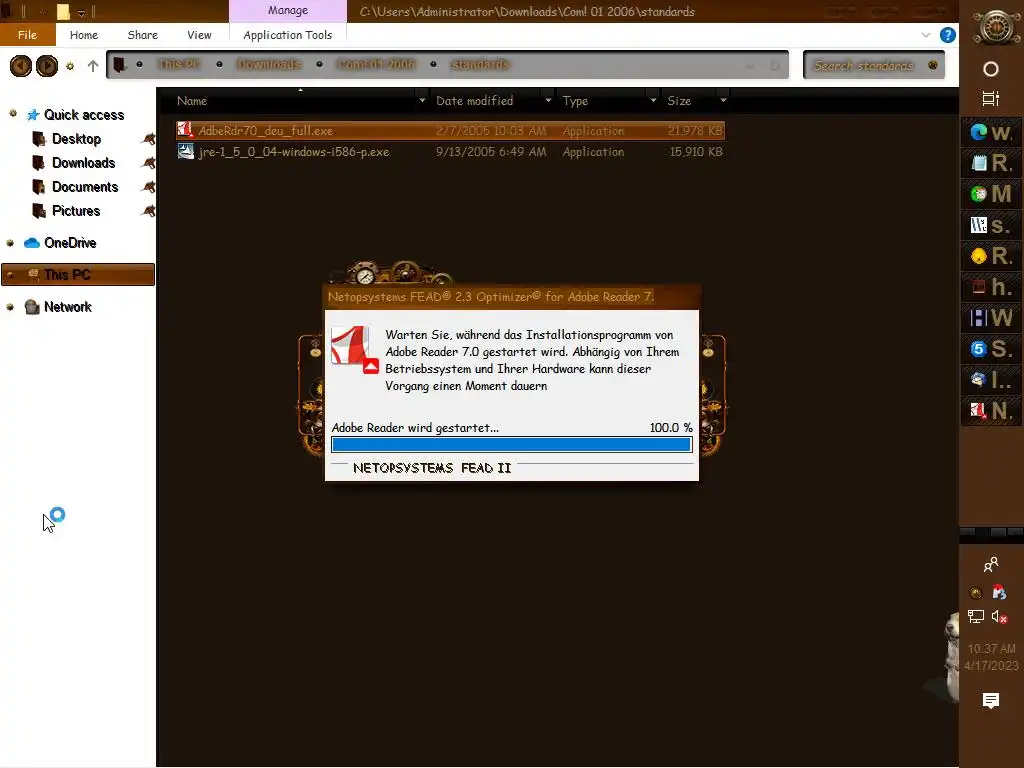Open the clock-icon taskbar item labeled M
The image size is (1024, 768).
pyautogui.click(x=991, y=193)
